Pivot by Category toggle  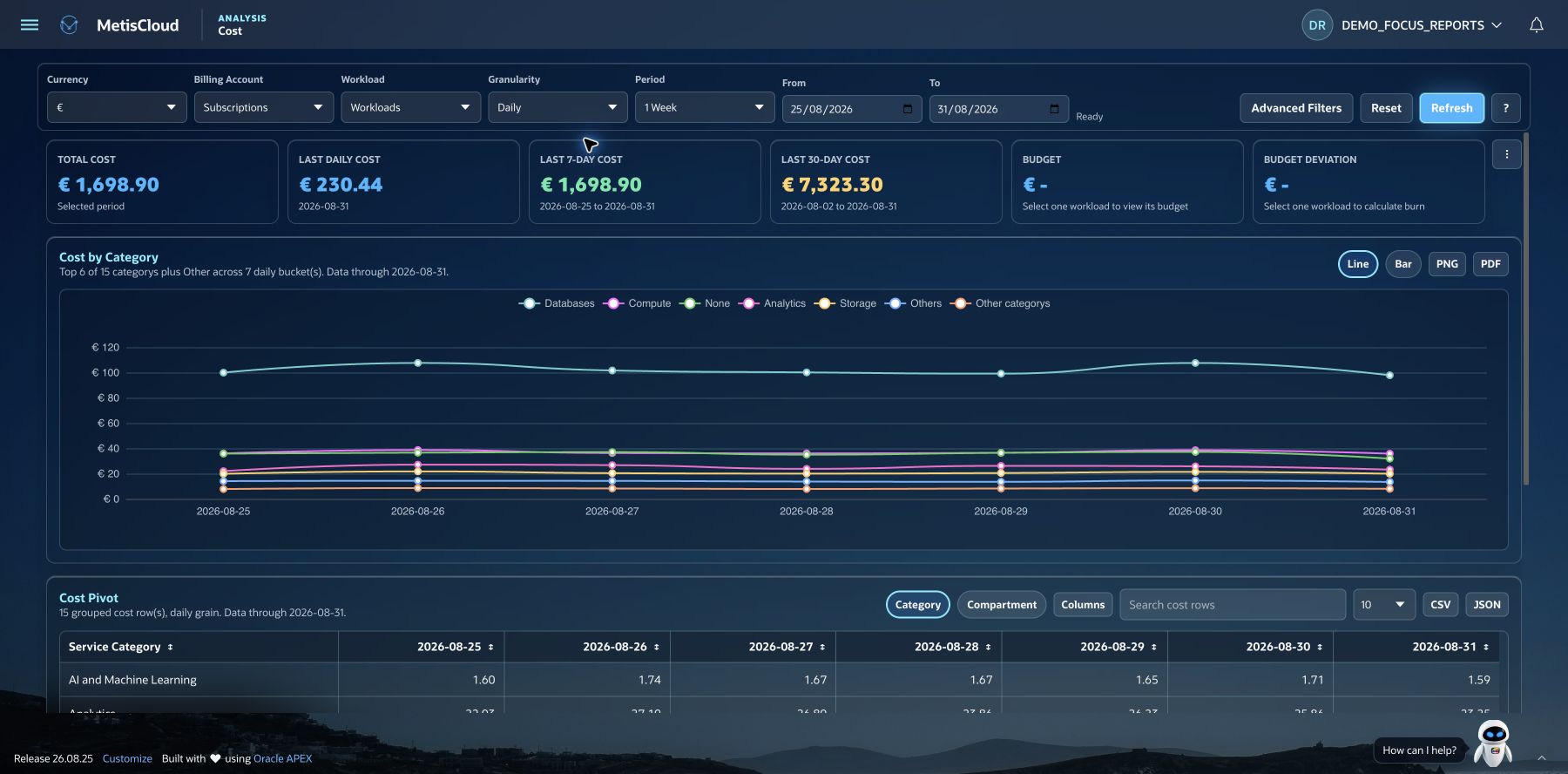click(x=917, y=605)
